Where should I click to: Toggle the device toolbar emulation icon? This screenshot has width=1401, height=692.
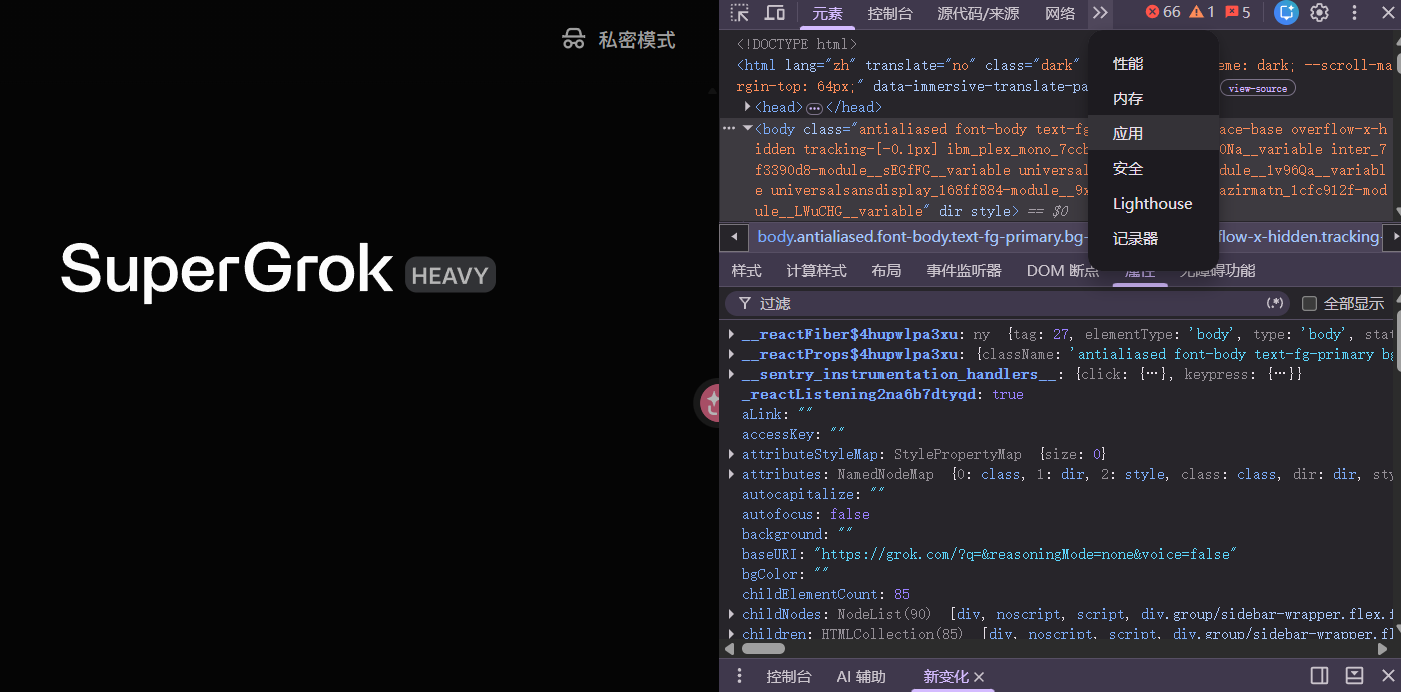click(x=775, y=13)
